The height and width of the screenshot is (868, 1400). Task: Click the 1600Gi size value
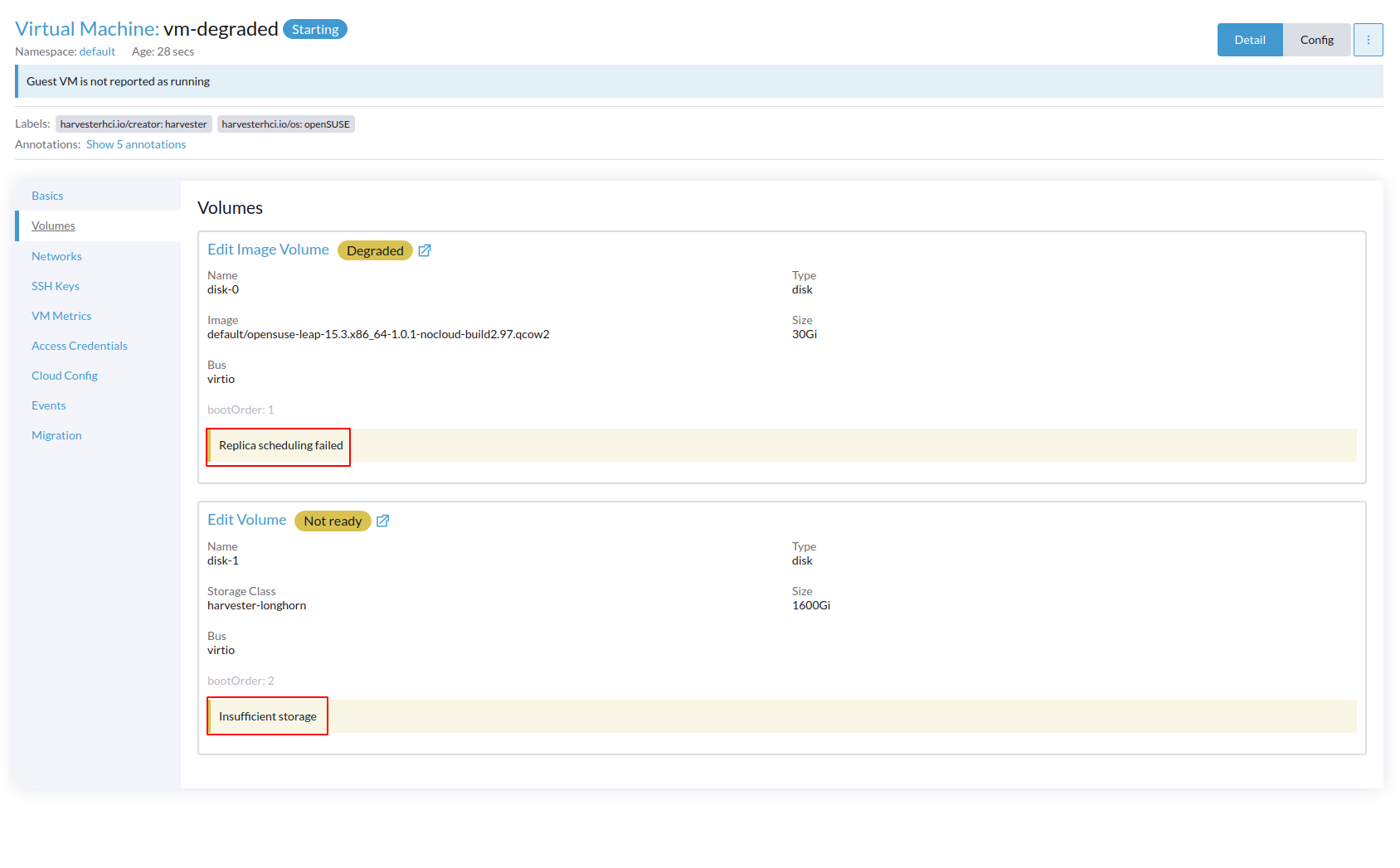point(811,605)
